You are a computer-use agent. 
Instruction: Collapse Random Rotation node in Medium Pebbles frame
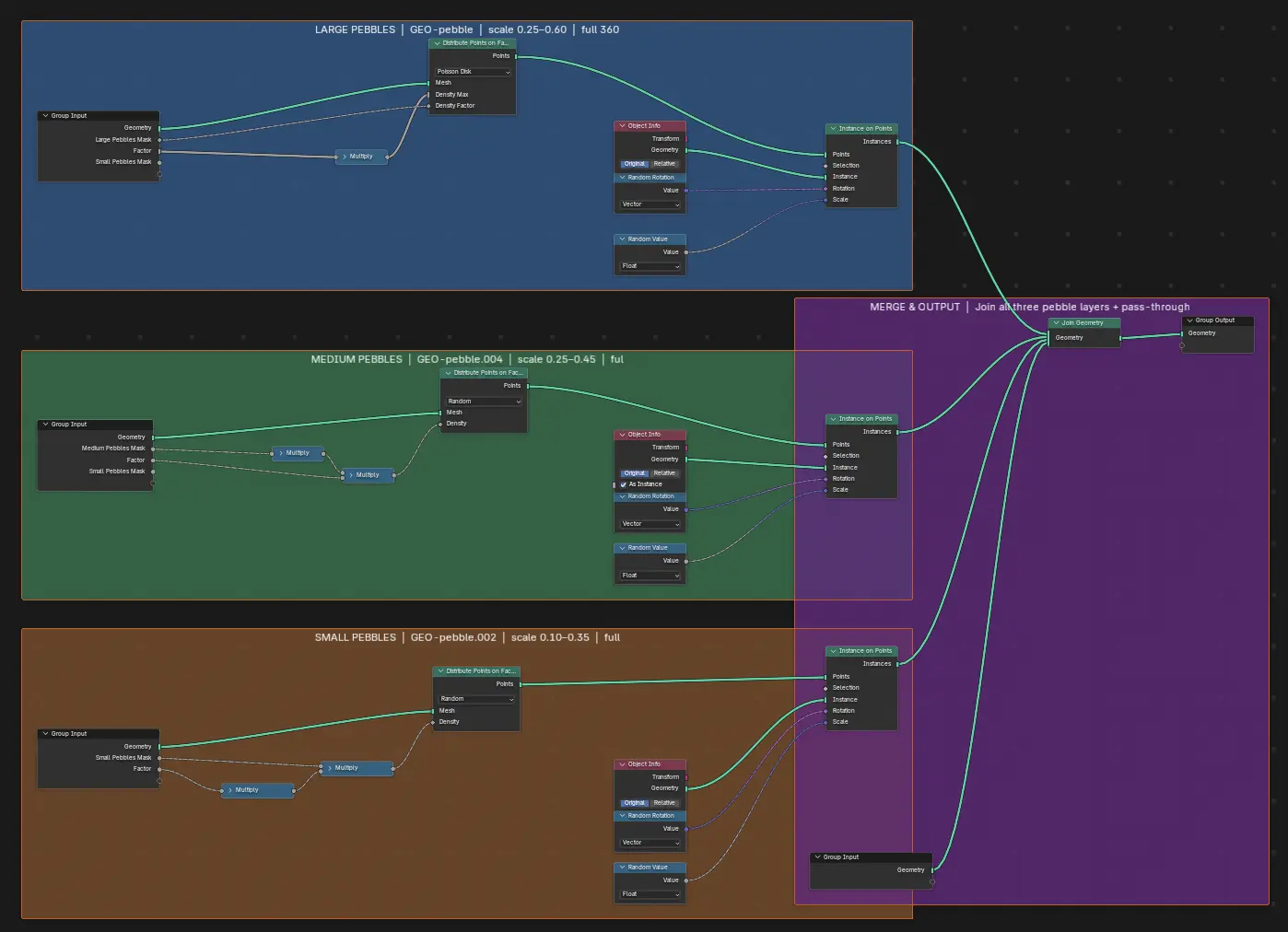coord(622,496)
